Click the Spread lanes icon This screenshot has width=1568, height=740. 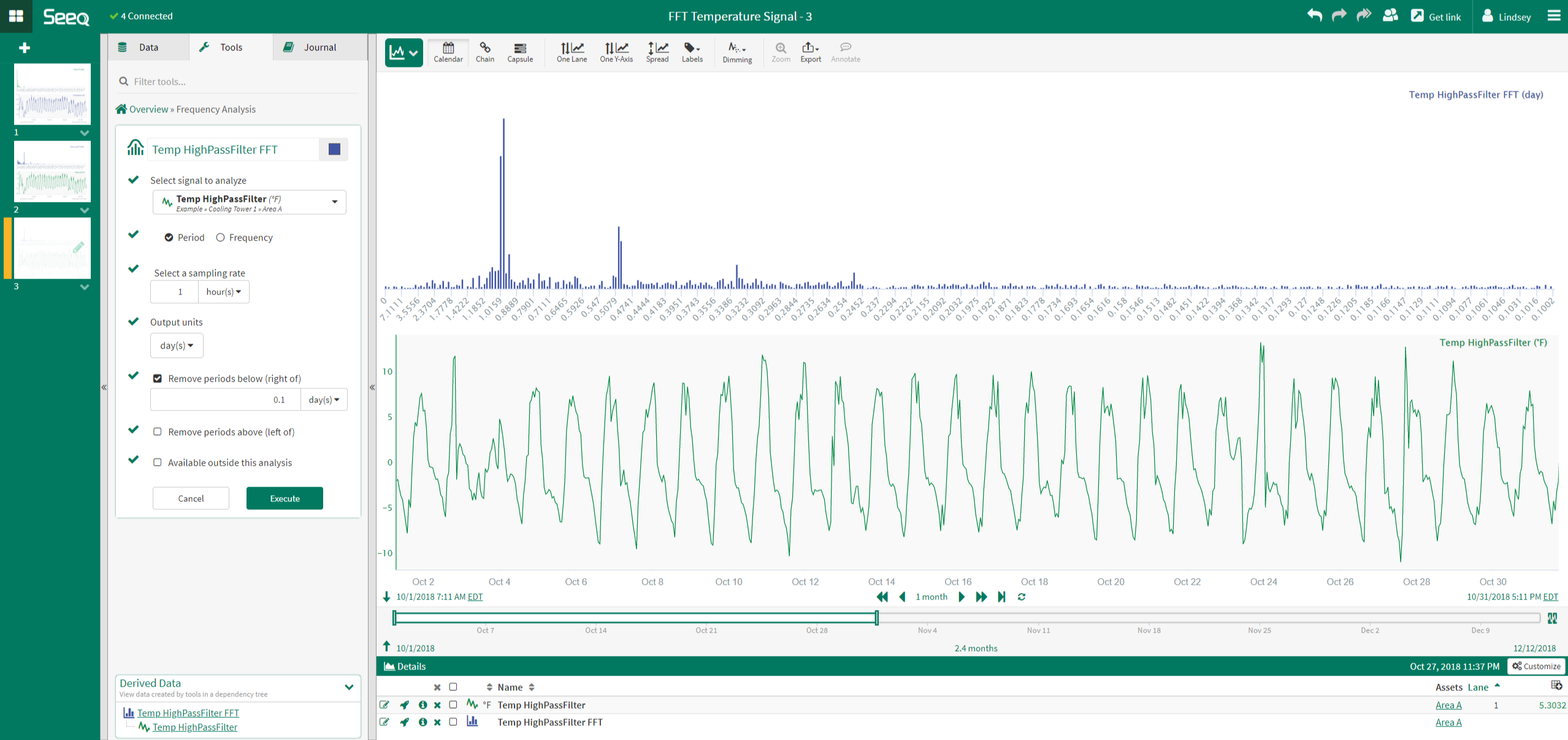[x=657, y=52]
